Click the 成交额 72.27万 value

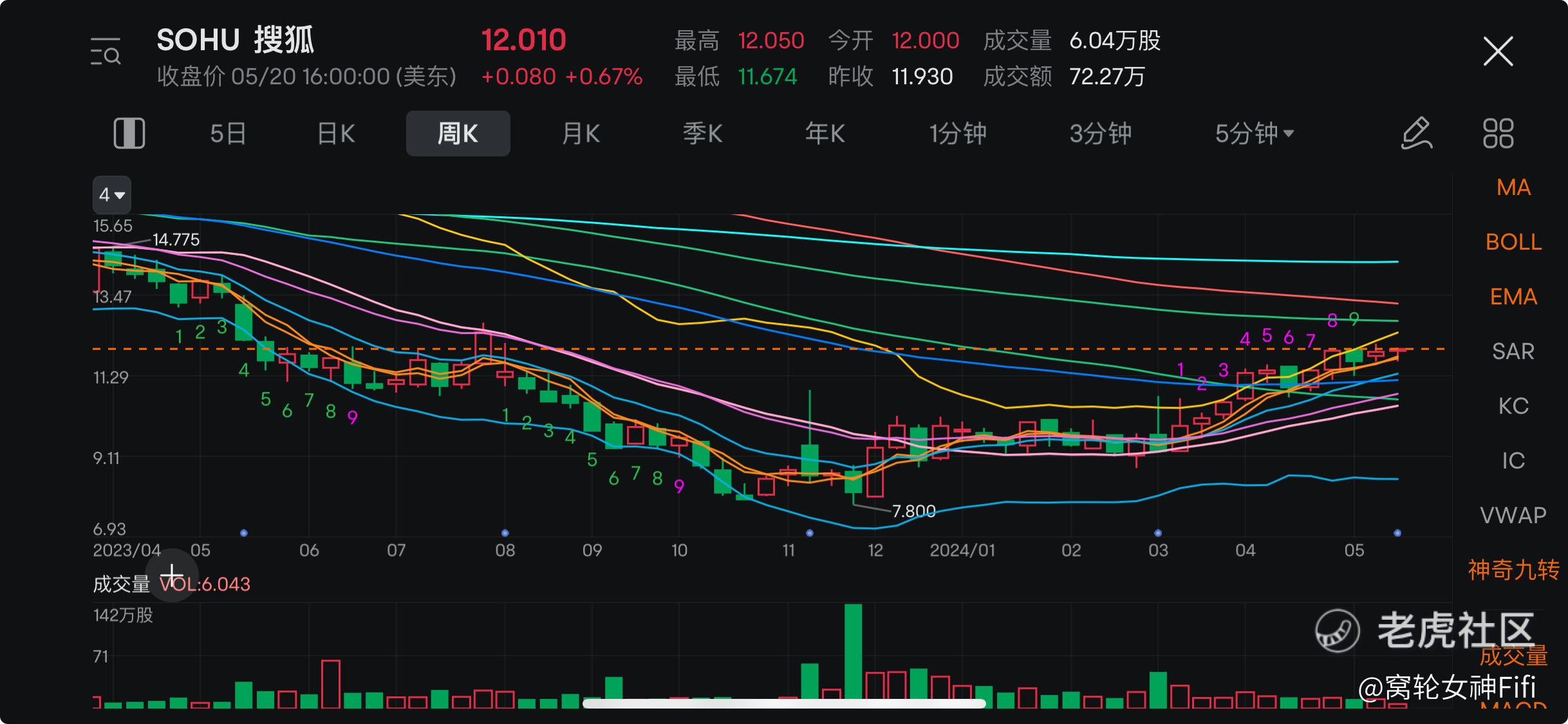pos(1107,77)
